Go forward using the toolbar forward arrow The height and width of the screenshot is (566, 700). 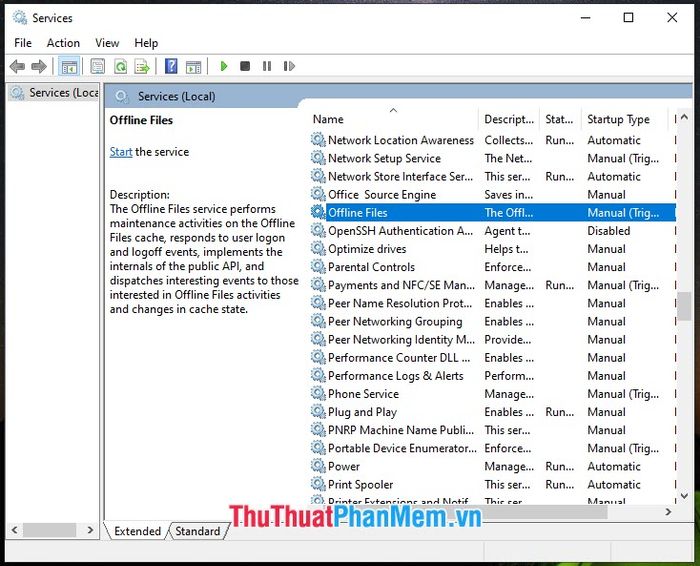tap(39, 67)
